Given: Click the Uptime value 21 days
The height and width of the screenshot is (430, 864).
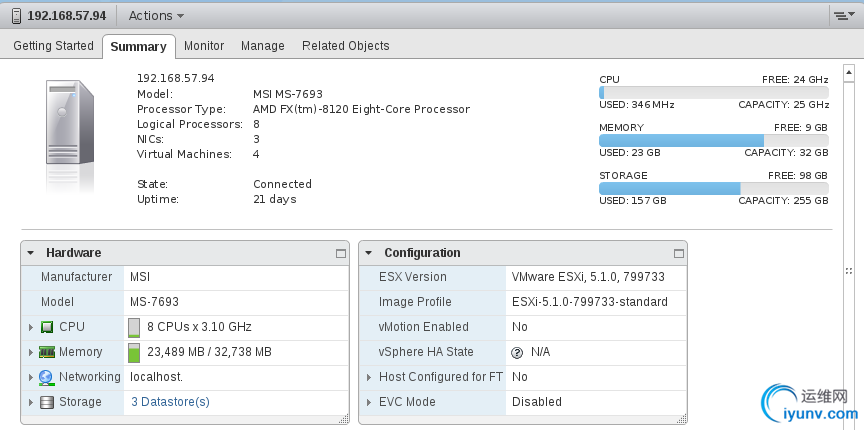Looking at the screenshot, I should click(274, 199).
